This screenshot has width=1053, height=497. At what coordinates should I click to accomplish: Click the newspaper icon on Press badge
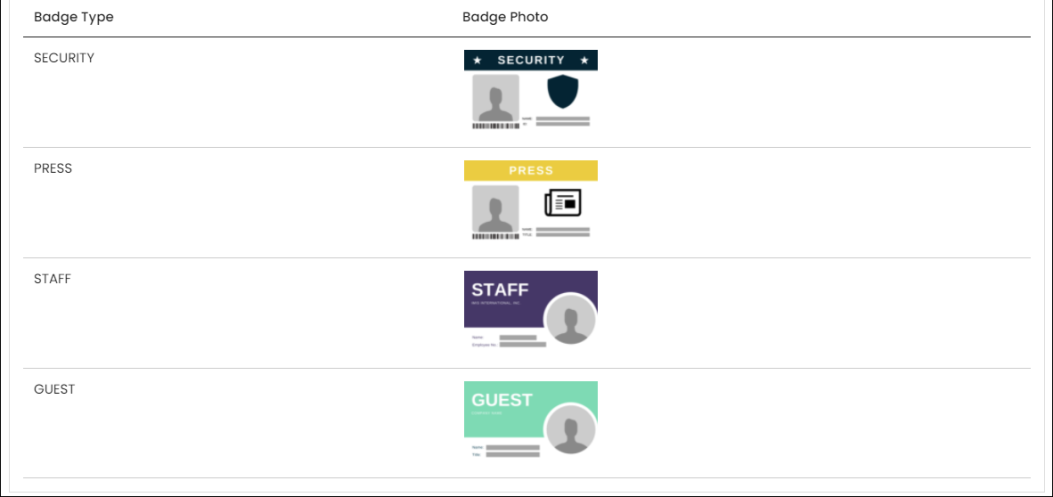point(563,202)
